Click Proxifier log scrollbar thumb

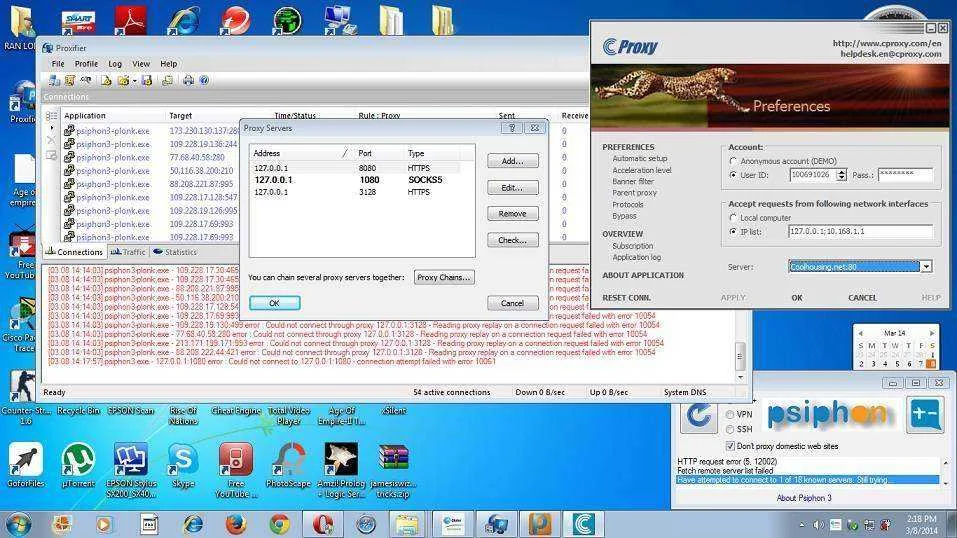(x=740, y=357)
